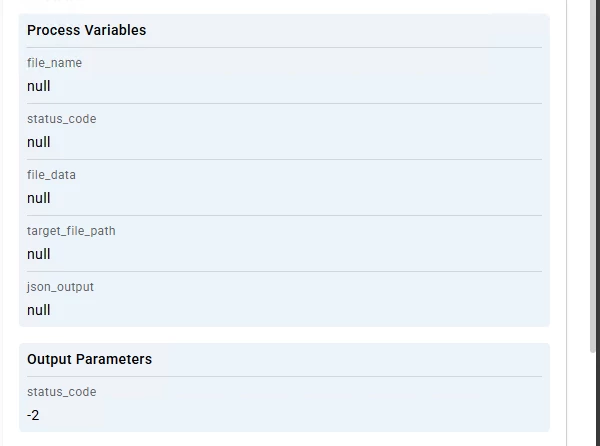This screenshot has width=600, height=446.
Task: Select the file_data variable label
Action: coord(51,175)
